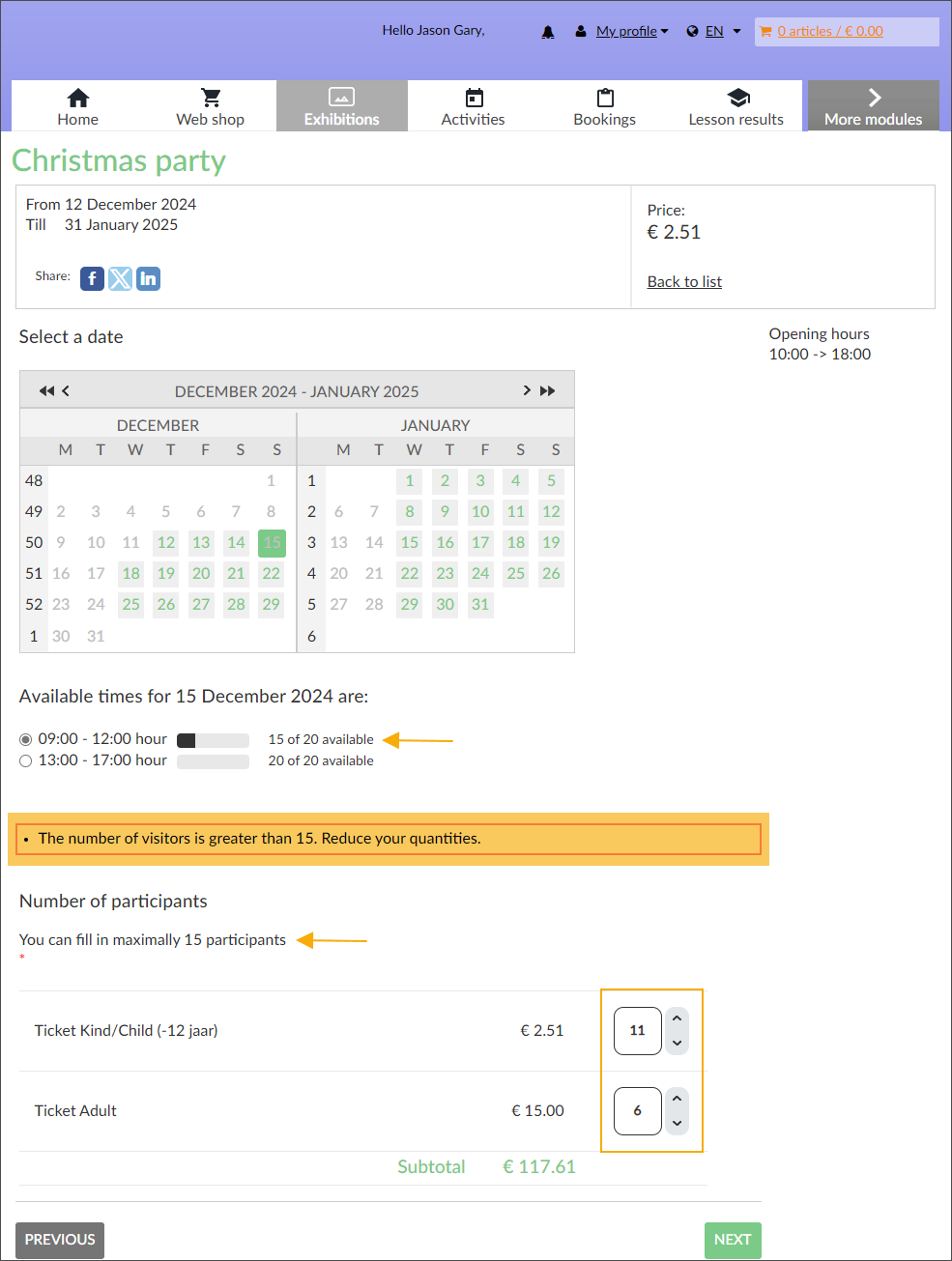Open the Bookings tab

pyautogui.click(x=604, y=106)
